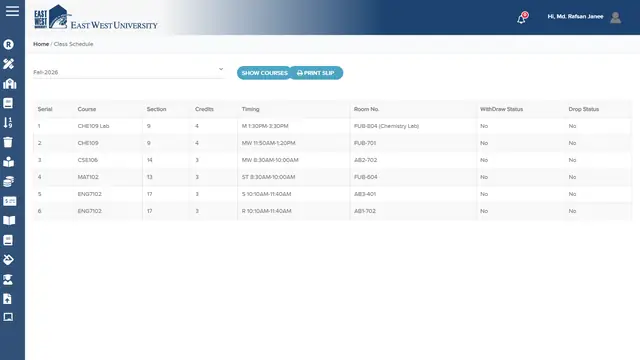Click the Print Slip button

click(316, 73)
